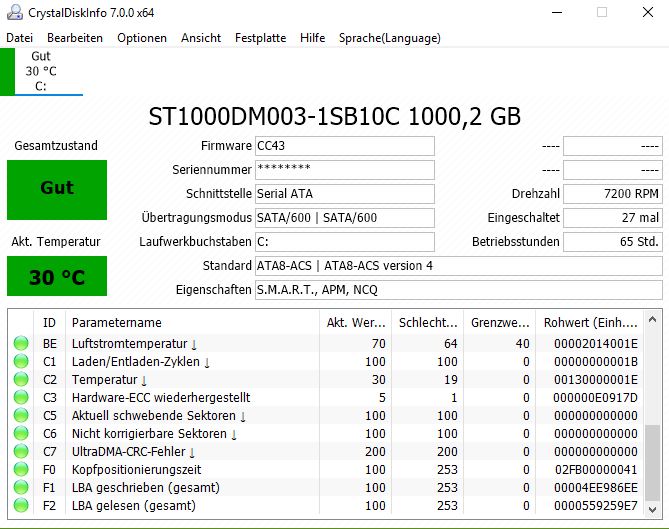Click green status icon of Laden/Entladen-Zyklen row
Screen dimensions: 669x529
21,361
